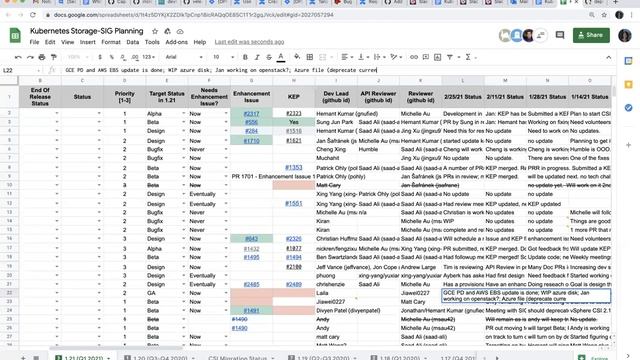This screenshot has width=640, height=360.
Task: Open the Edit menu
Action: [50, 42]
